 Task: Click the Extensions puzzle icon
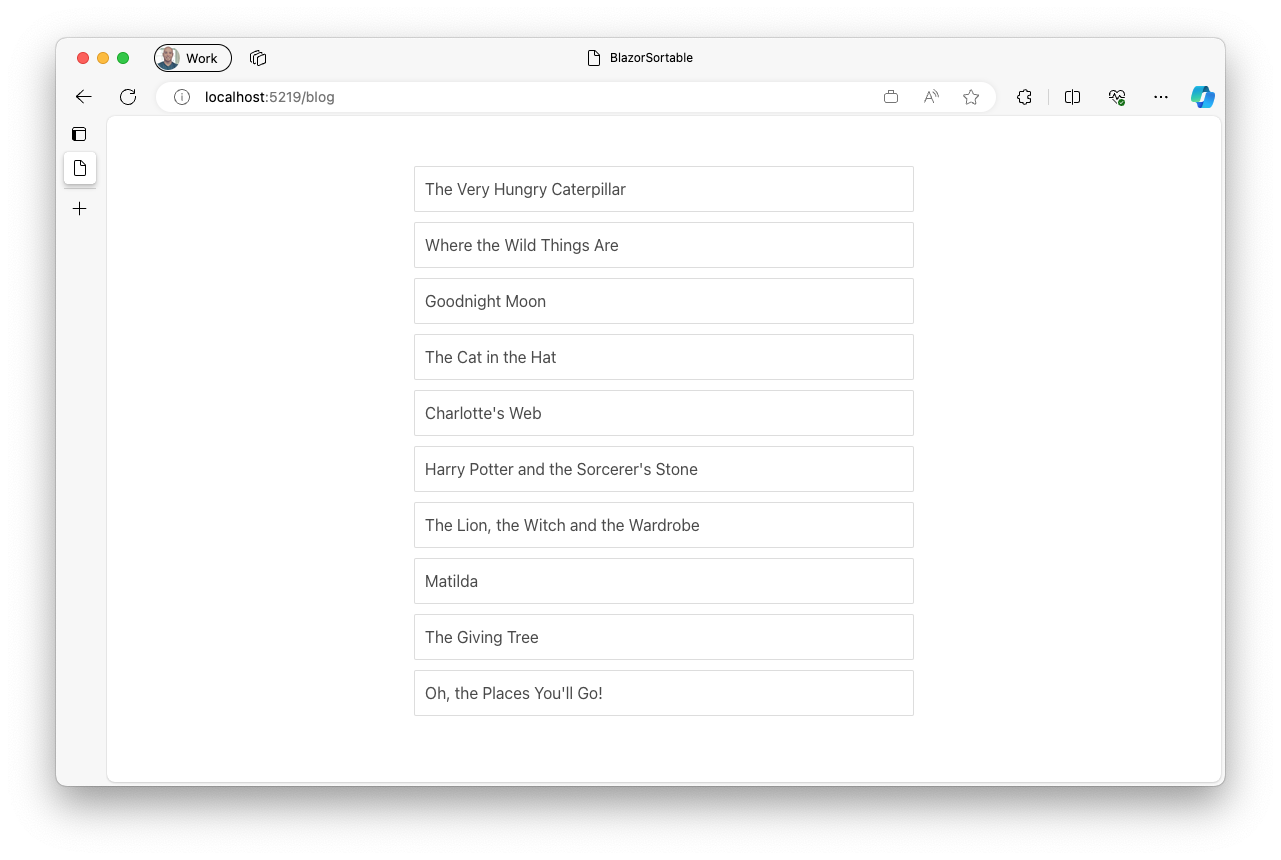[x=1024, y=97]
